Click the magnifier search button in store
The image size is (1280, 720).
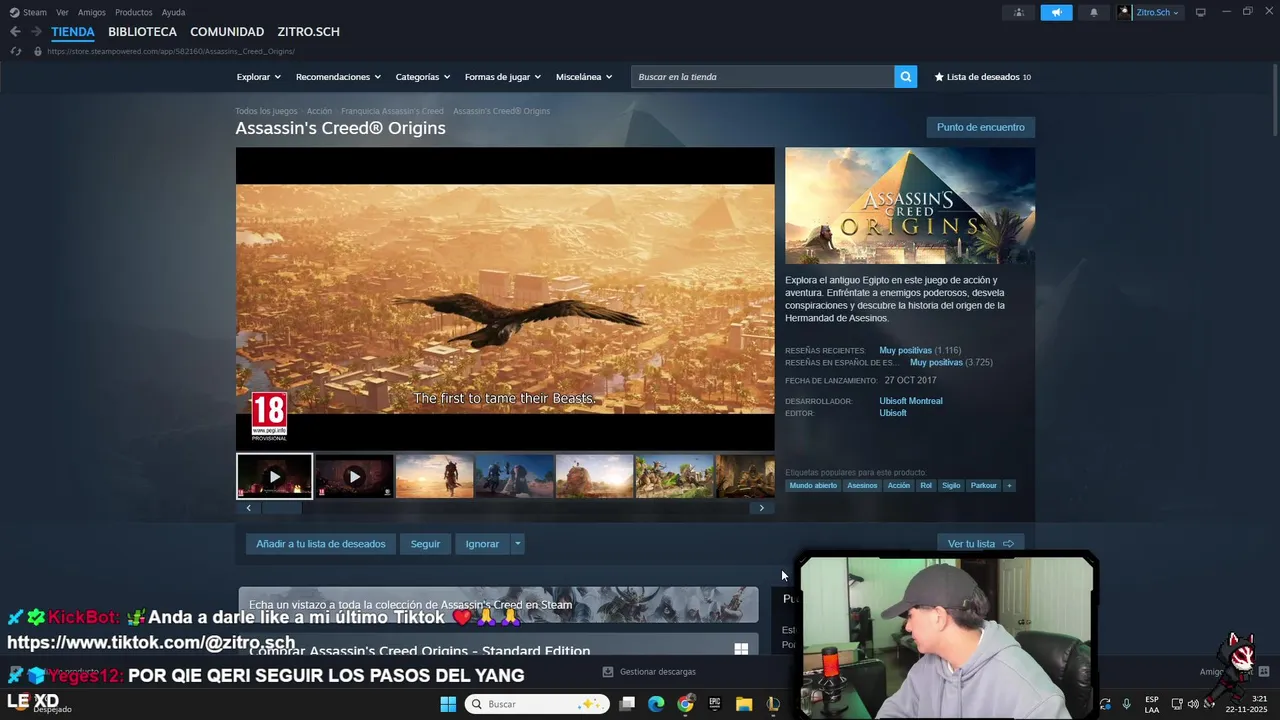pos(905,77)
